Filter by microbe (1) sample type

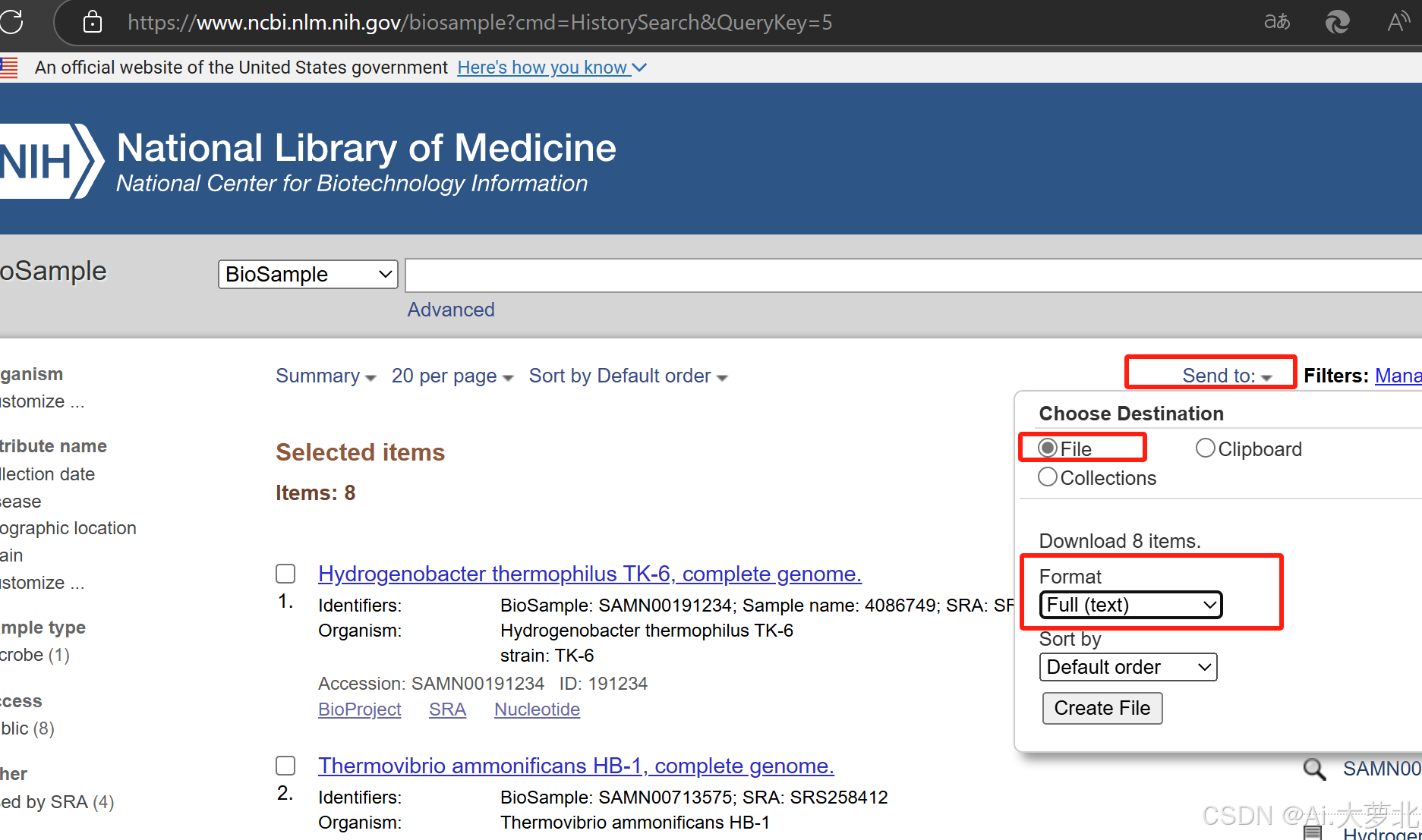(35, 655)
